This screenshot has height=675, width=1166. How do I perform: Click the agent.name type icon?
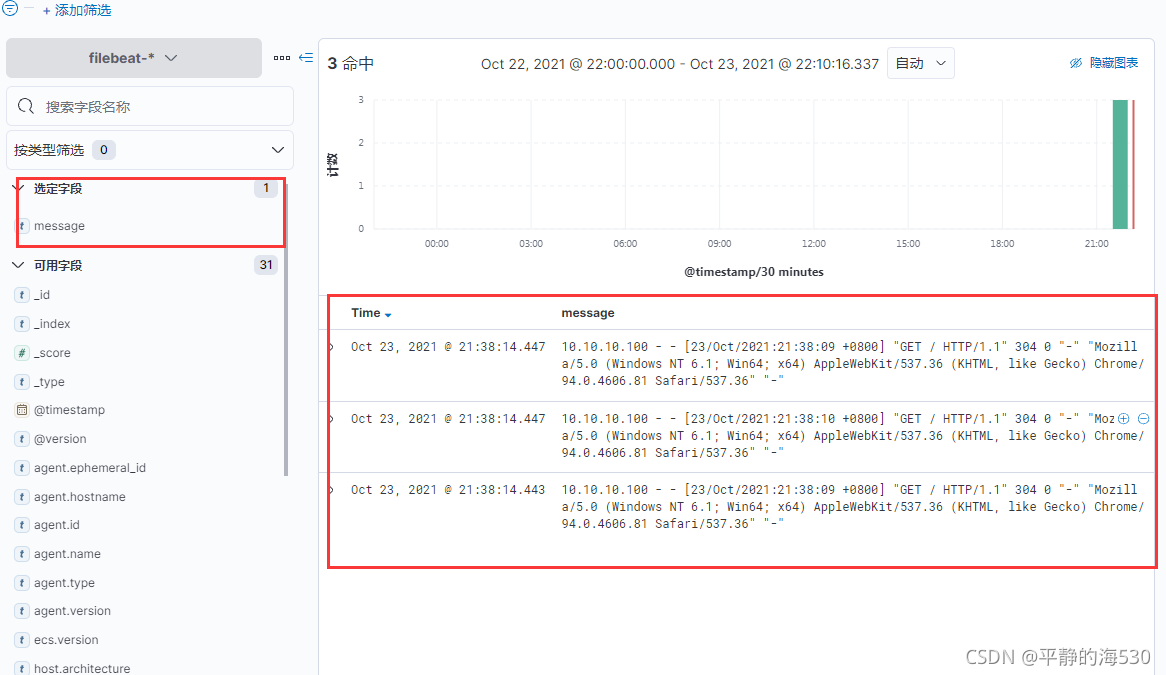22,555
